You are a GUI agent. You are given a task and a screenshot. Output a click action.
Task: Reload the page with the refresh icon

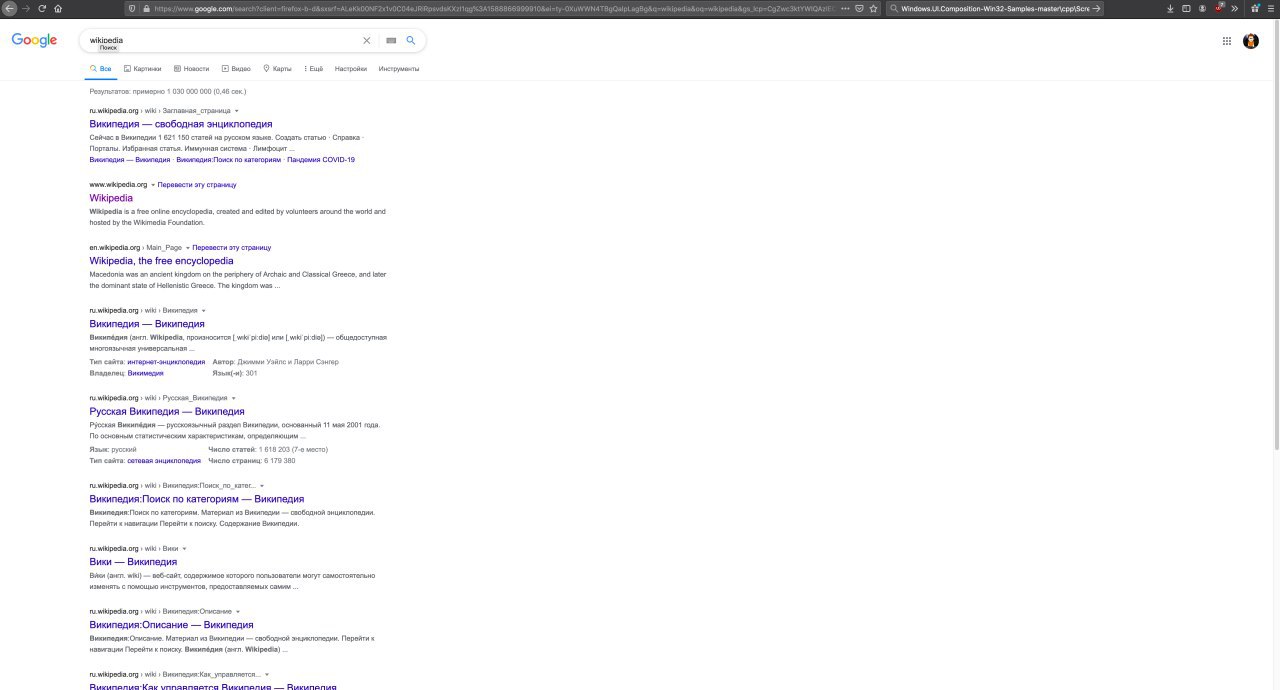click(x=41, y=8)
